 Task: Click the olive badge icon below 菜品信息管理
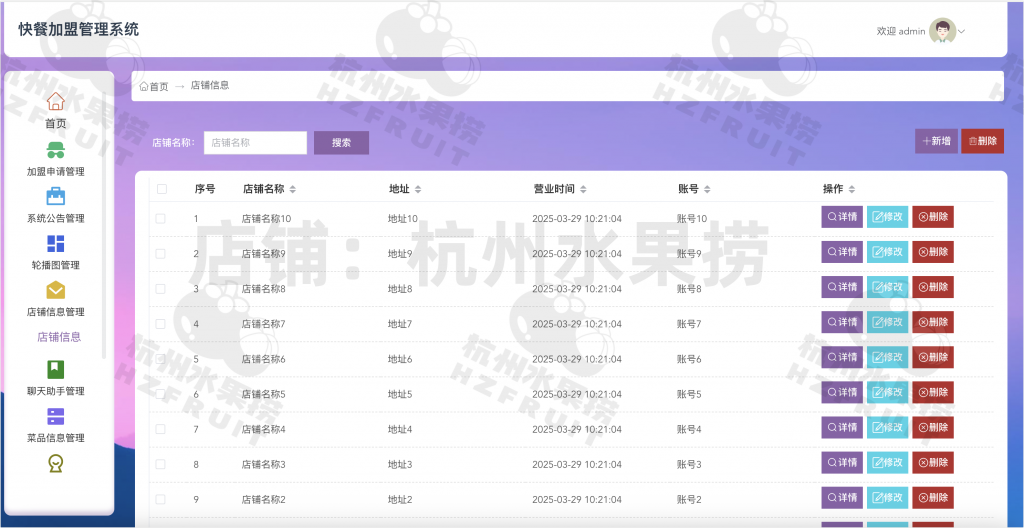(56, 463)
